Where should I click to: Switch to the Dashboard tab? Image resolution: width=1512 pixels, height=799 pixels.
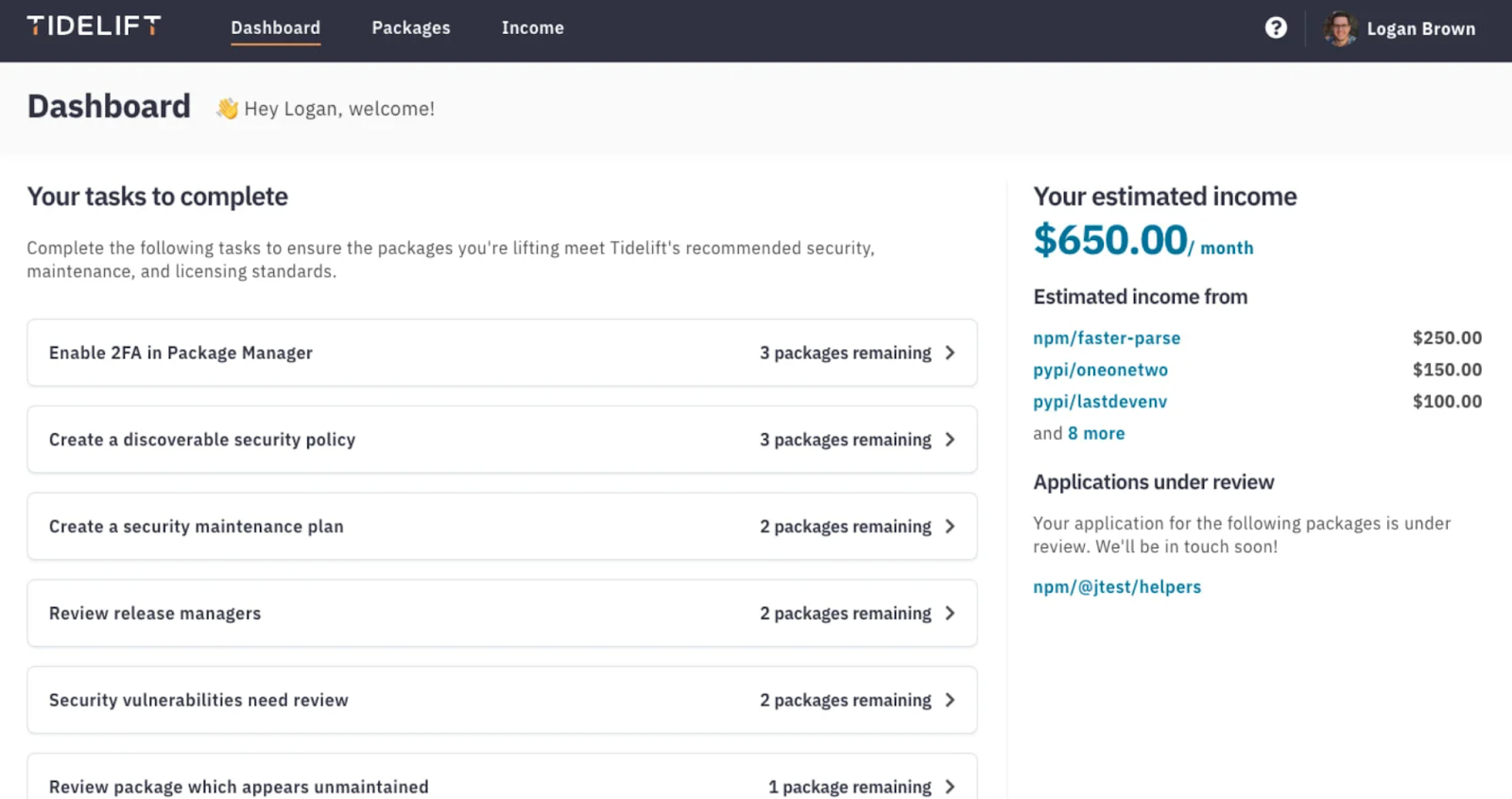click(275, 28)
